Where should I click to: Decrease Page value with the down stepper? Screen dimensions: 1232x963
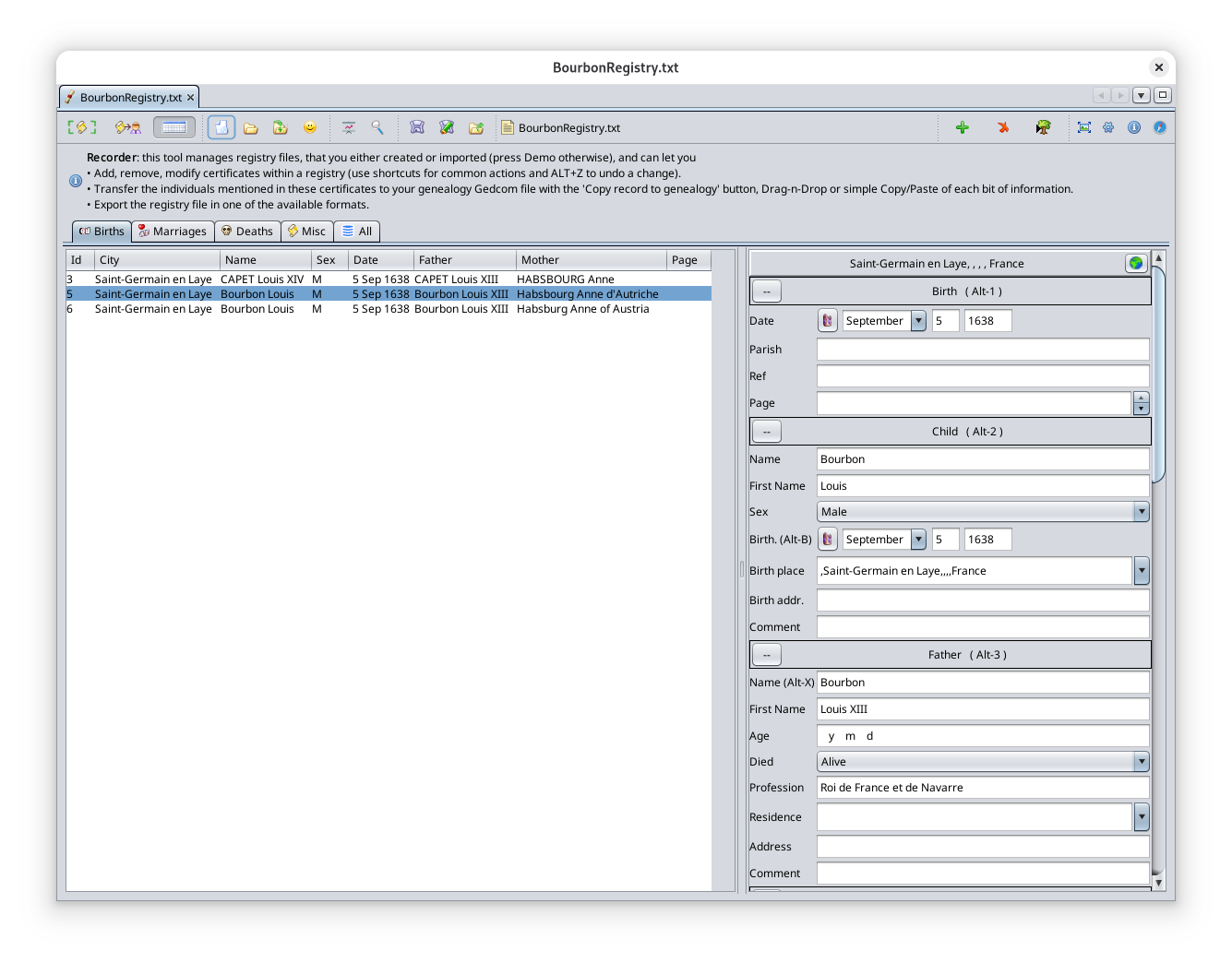click(1142, 409)
